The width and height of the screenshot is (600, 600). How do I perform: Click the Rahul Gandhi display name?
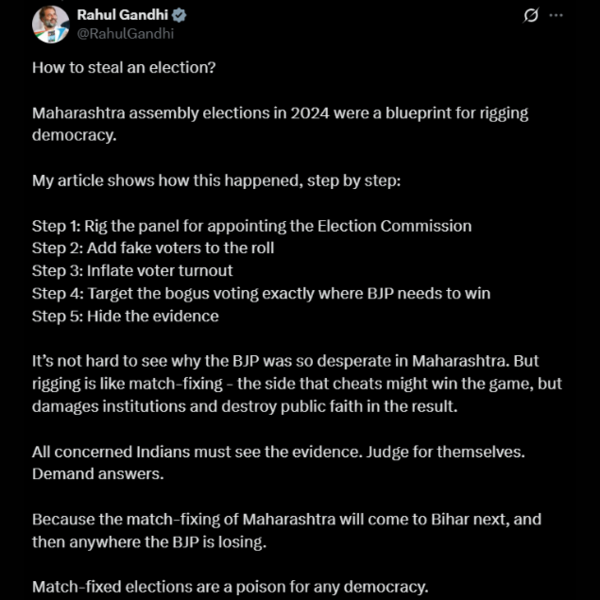(x=122, y=15)
